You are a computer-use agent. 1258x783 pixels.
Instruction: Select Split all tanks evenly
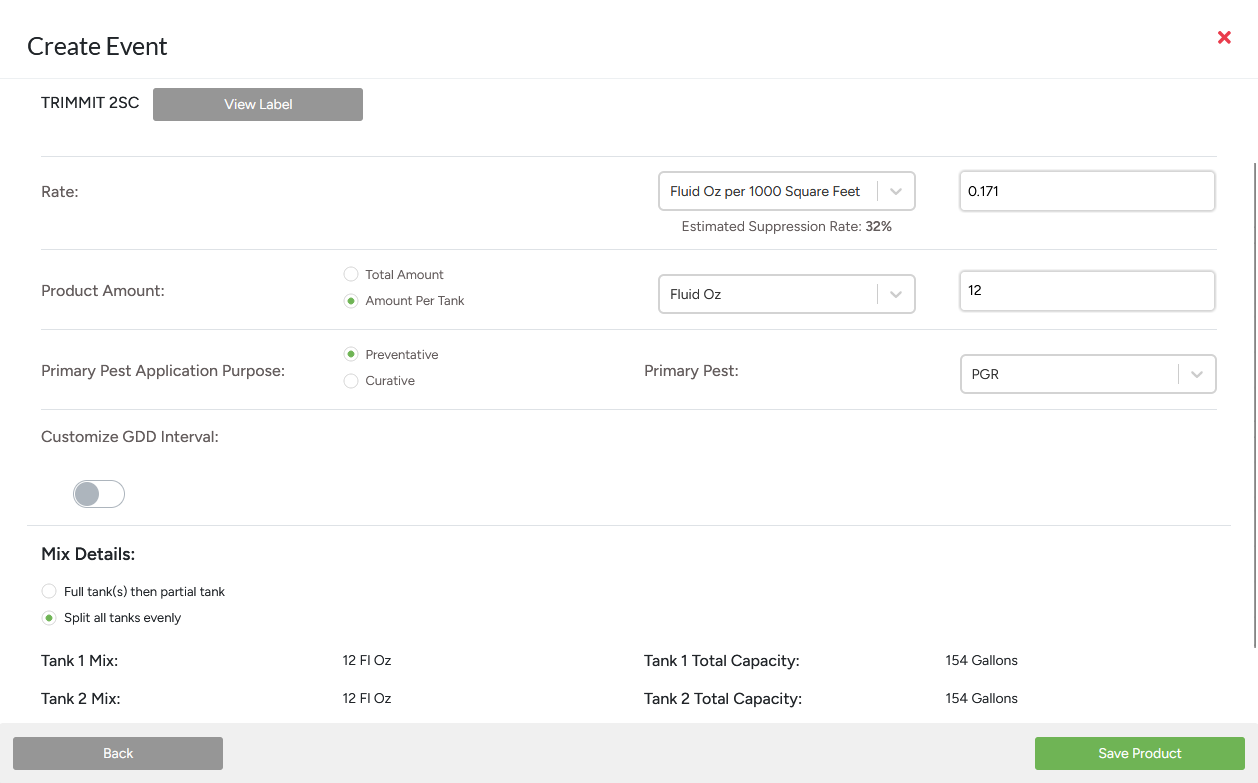49,618
